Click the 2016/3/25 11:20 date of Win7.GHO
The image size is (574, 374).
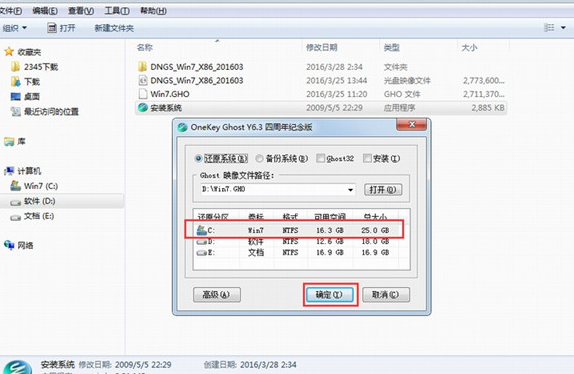pyautogui.click(x=336, y=94)
